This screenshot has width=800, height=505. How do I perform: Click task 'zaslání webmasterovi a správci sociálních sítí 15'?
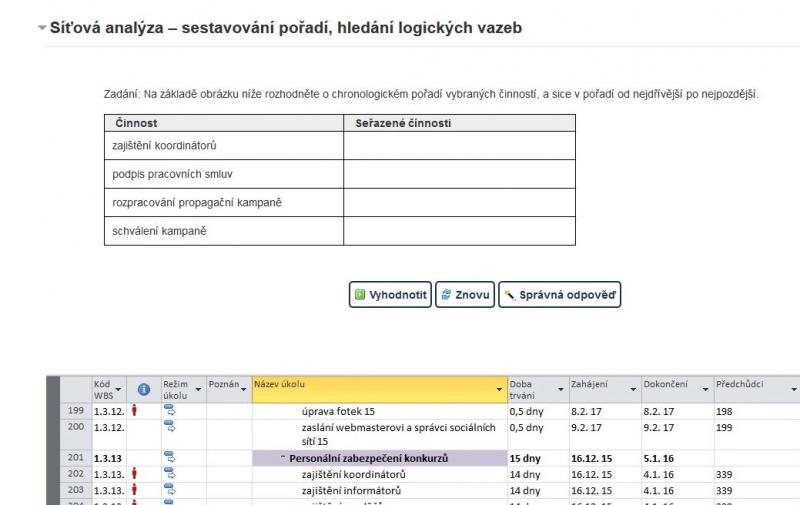tap(398, 435)
